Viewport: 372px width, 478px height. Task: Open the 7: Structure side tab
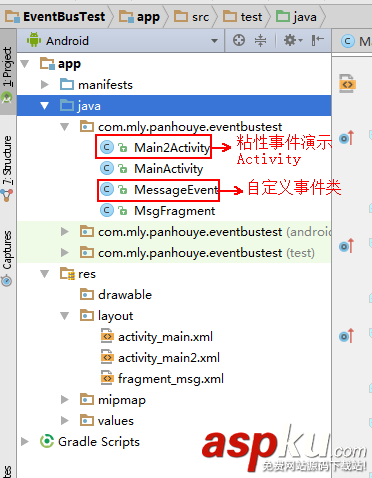point(7,167)
